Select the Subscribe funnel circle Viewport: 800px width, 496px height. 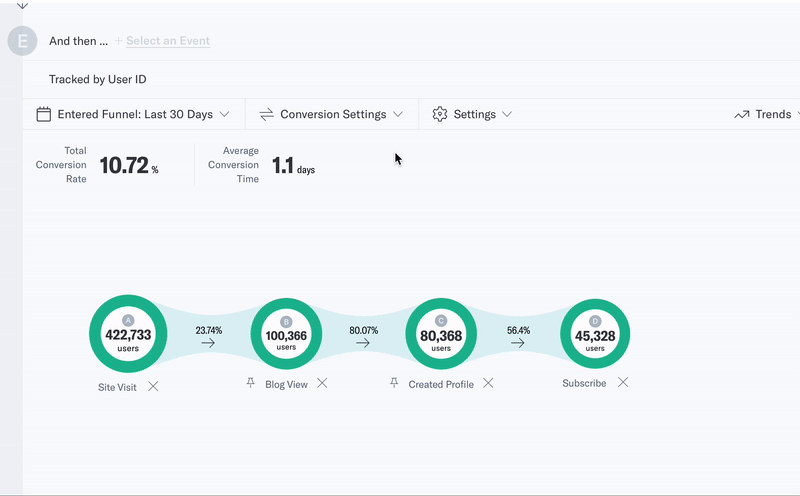595,334
